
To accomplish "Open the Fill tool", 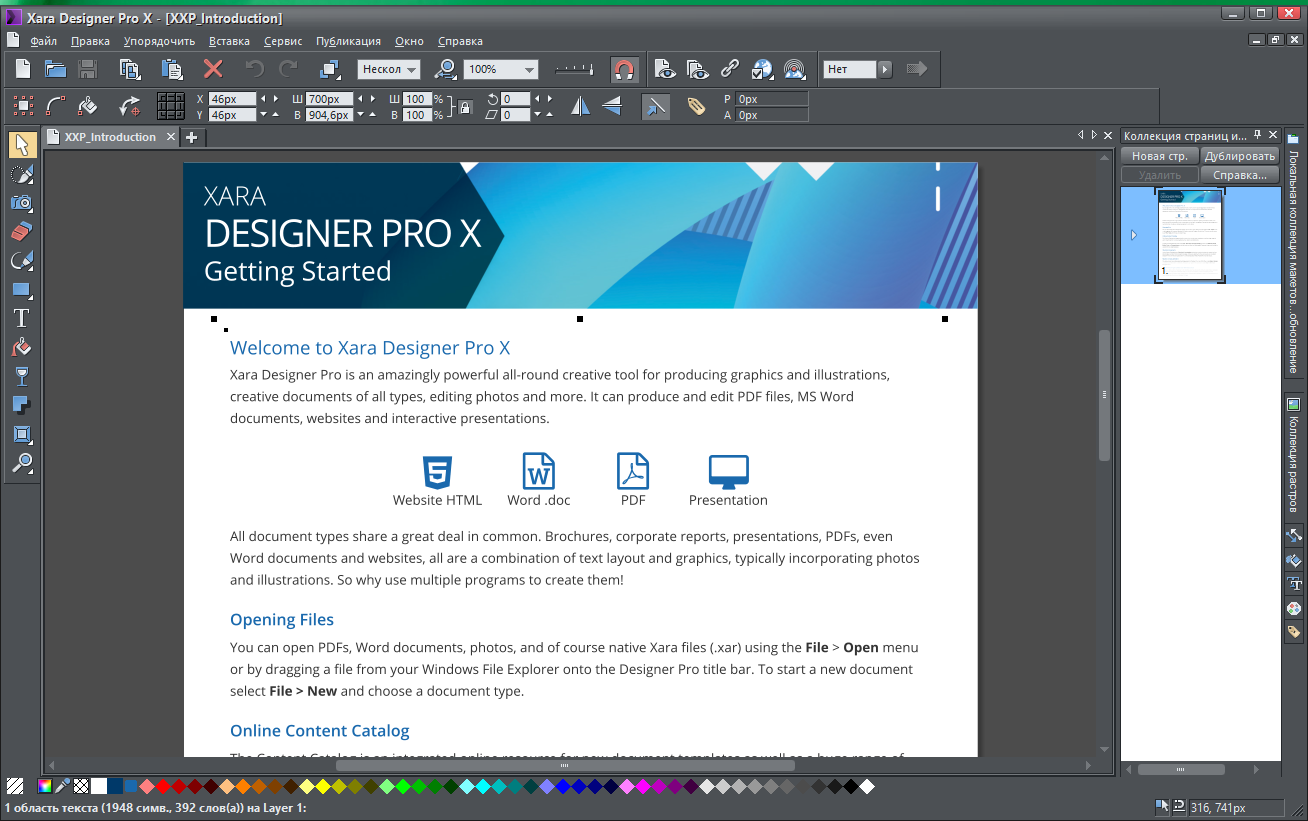I will point(22,347).
